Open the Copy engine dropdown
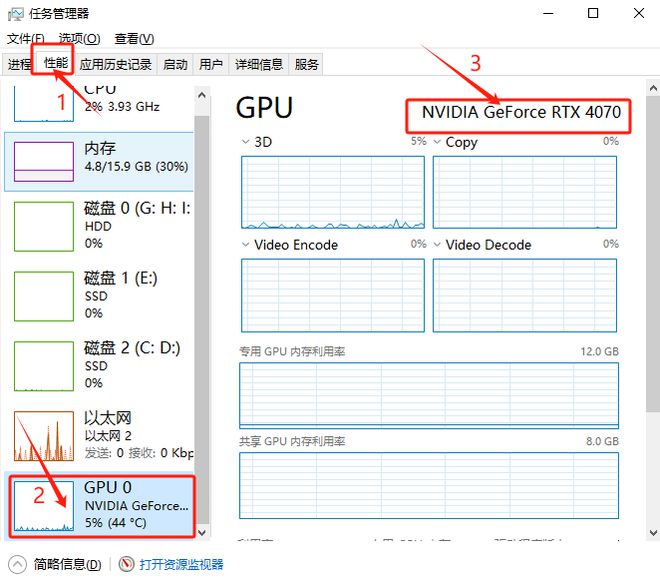Screen dimensions: 660x581 pos(437,142)
